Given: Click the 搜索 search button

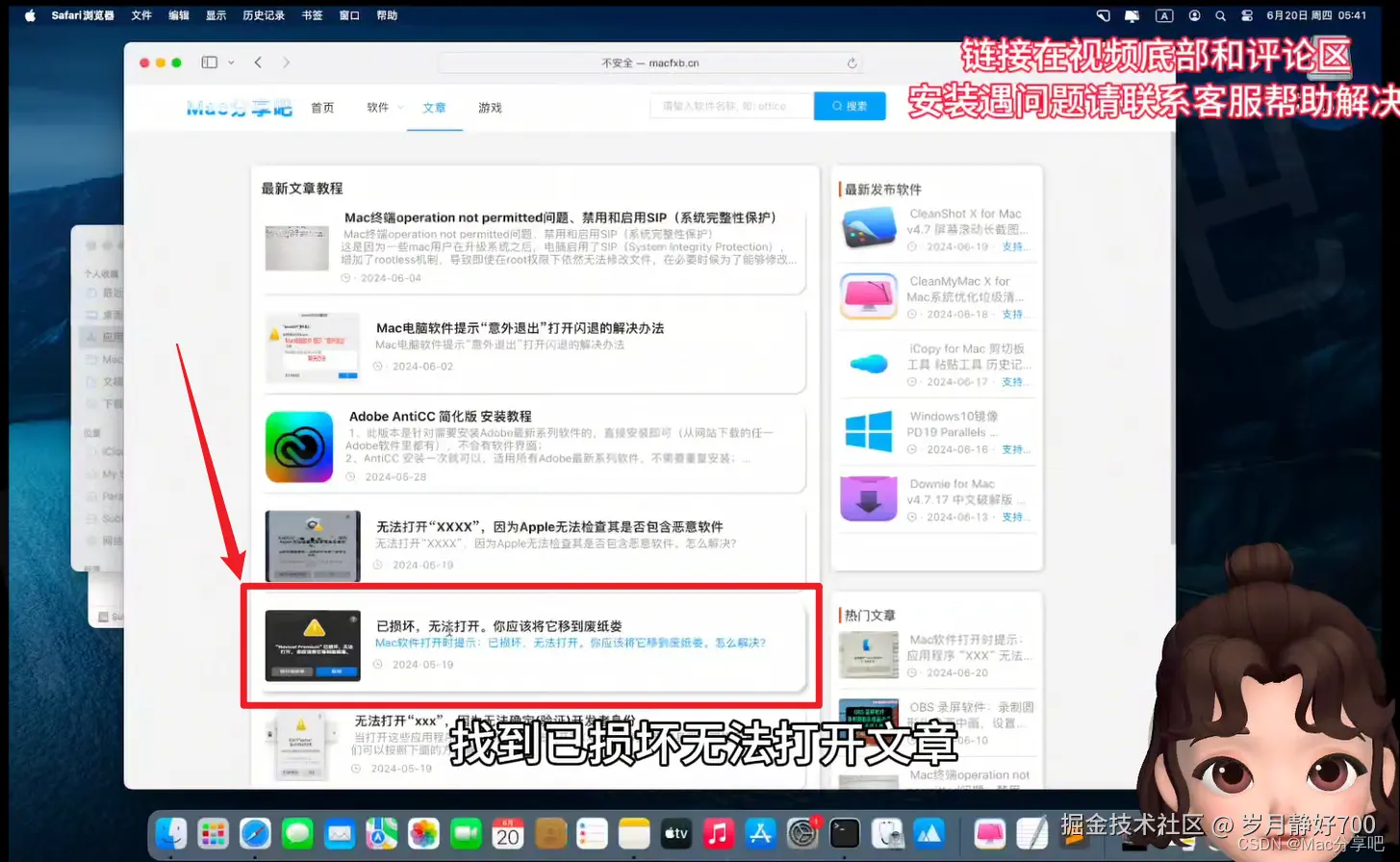Looking at the screenshot, I should tap(849, 106).
